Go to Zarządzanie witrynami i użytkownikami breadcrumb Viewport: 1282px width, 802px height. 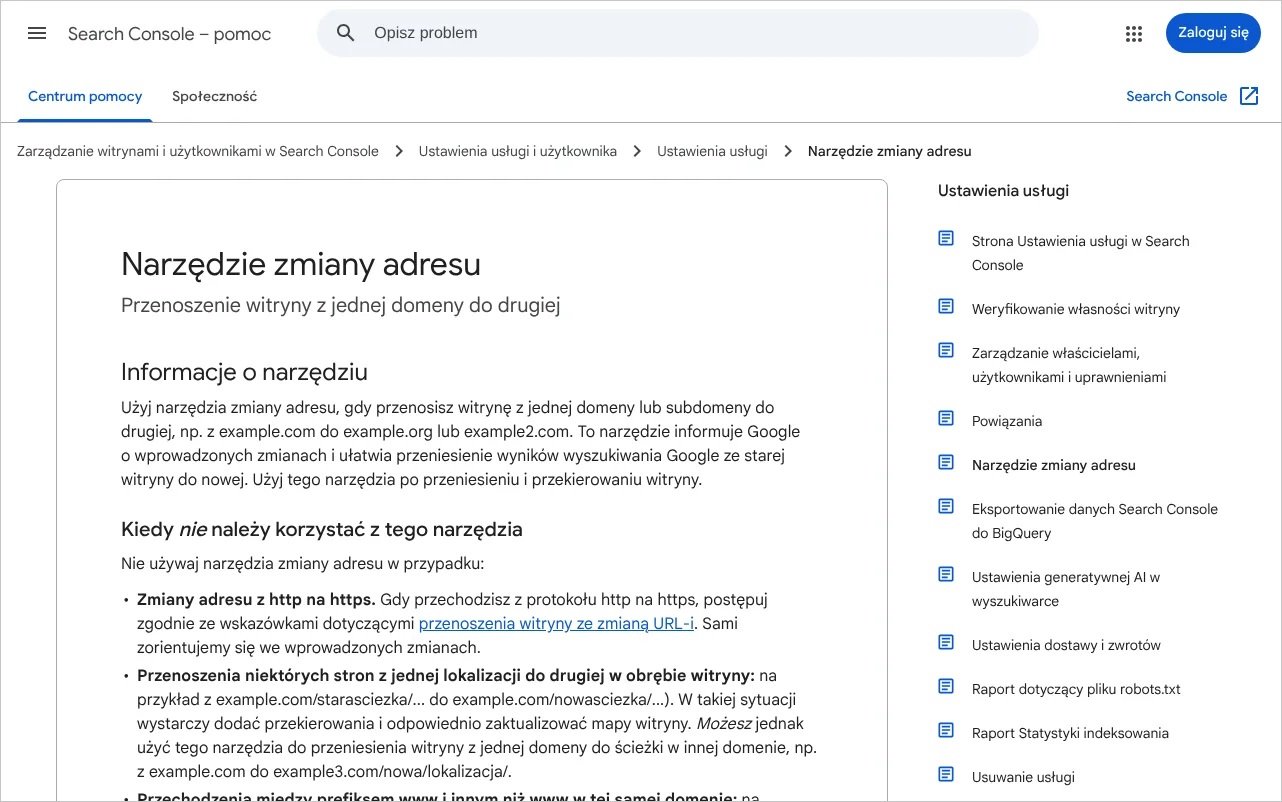[x=198, y=151]
